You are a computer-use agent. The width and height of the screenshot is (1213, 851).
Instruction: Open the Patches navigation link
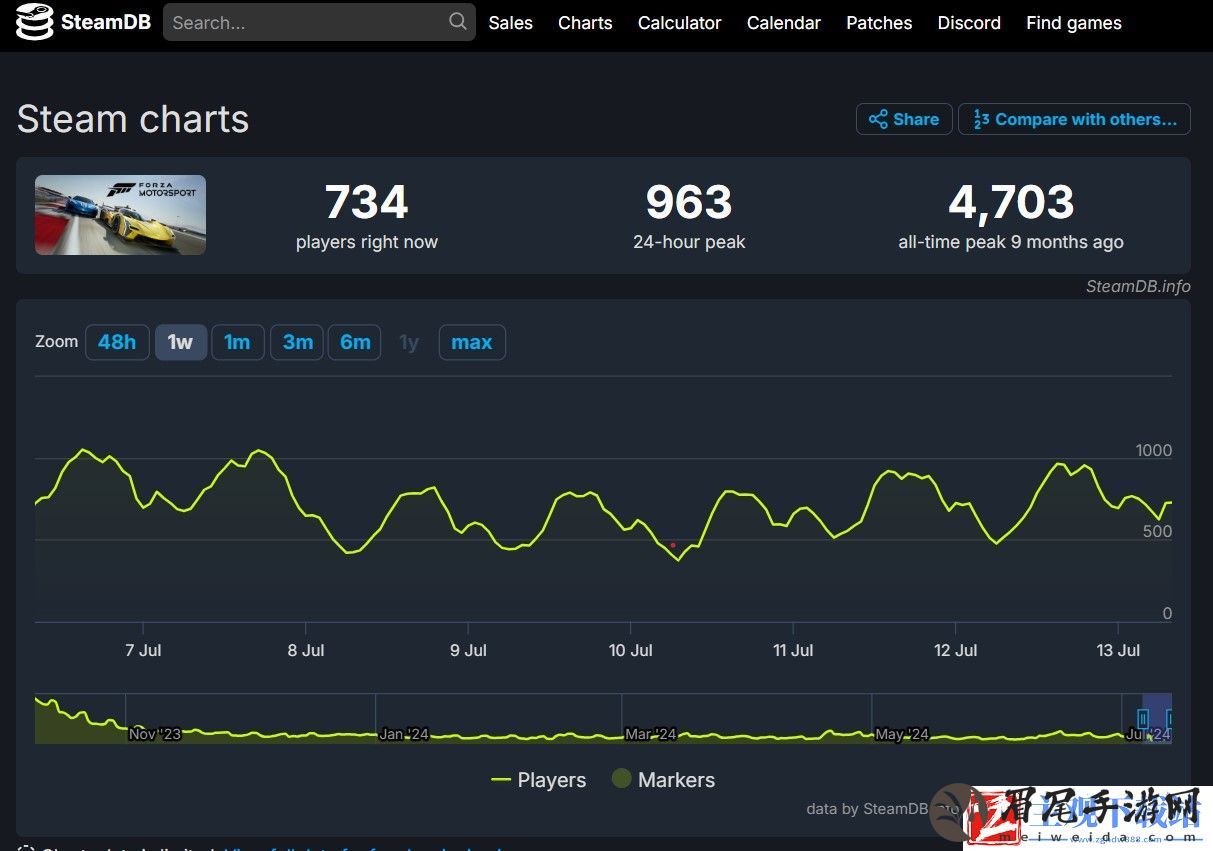pyautogui.click(x=879, y=22)
